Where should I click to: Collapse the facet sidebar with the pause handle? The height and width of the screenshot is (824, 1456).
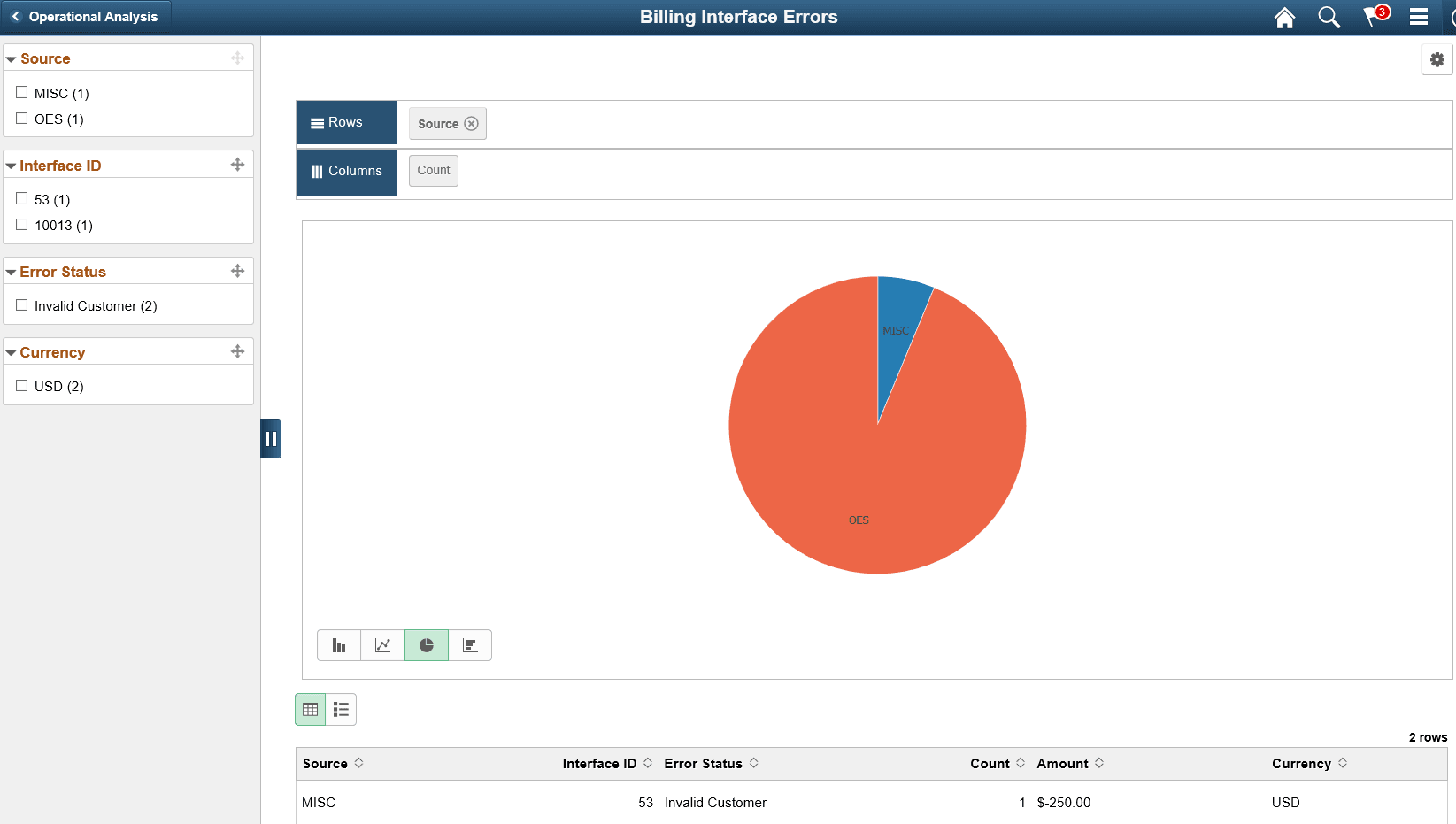click(271, 438)
